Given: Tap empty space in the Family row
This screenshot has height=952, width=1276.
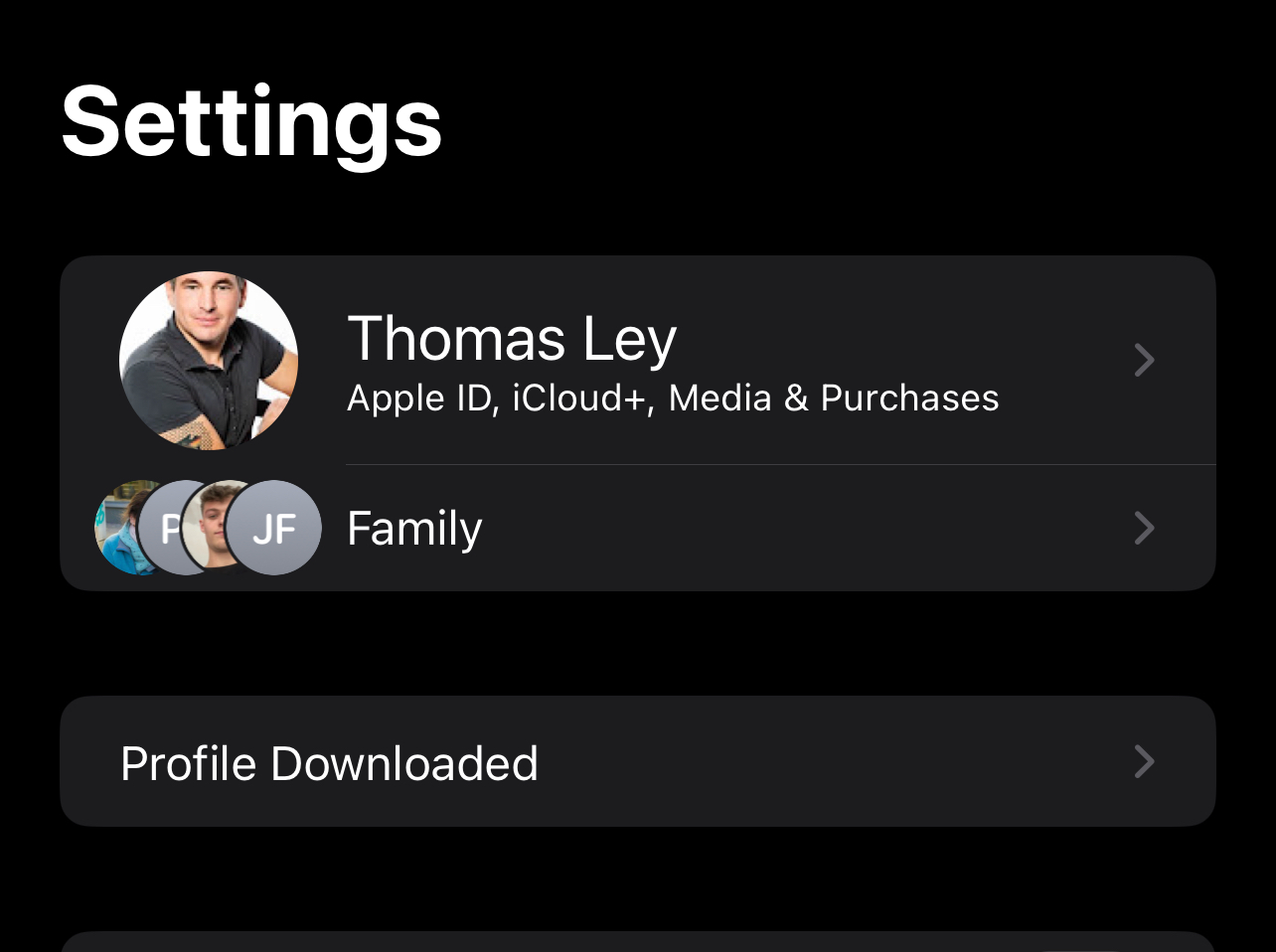Looking at the screenshot, I should point(795,528).
